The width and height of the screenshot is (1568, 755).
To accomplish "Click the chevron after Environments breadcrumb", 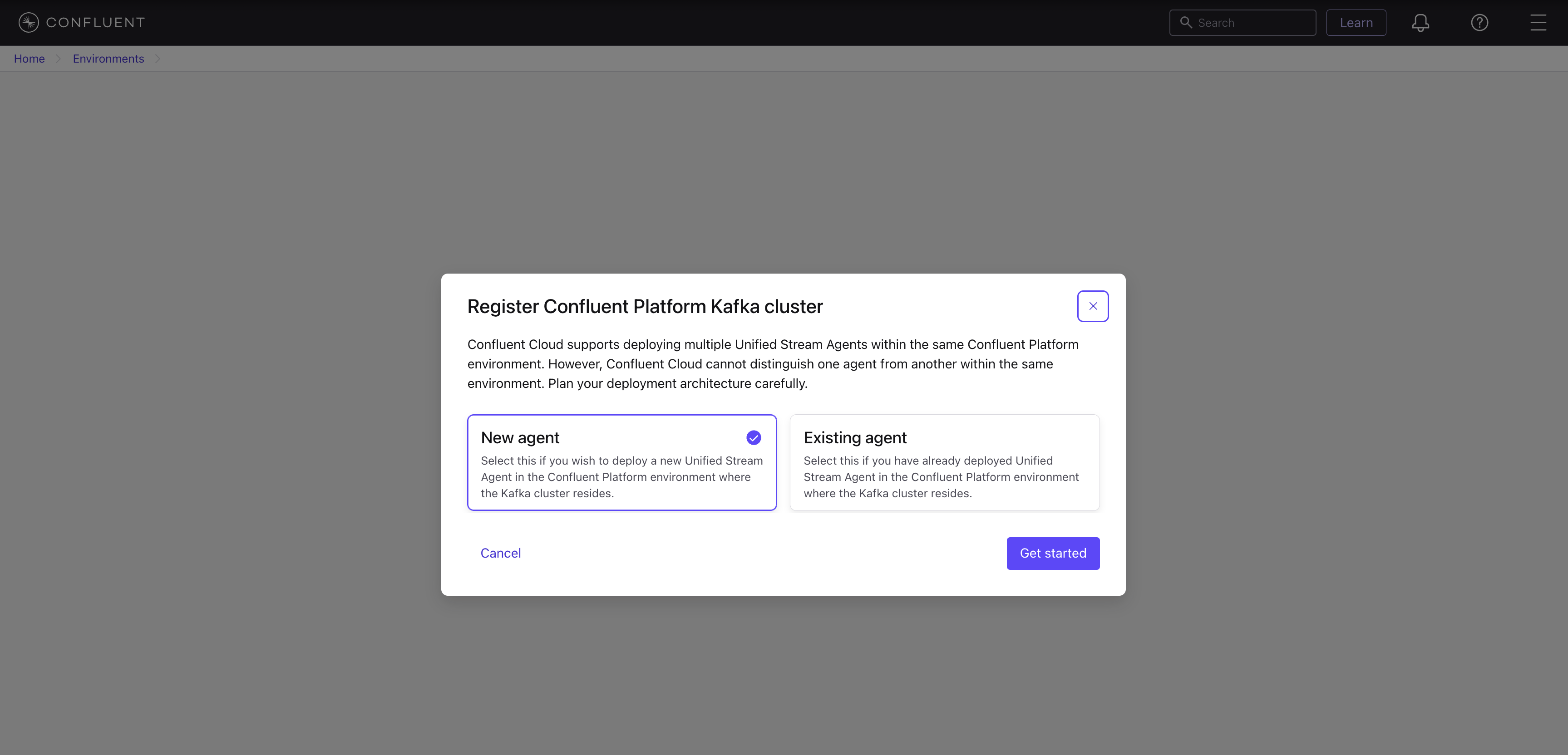I will [158, 59].
